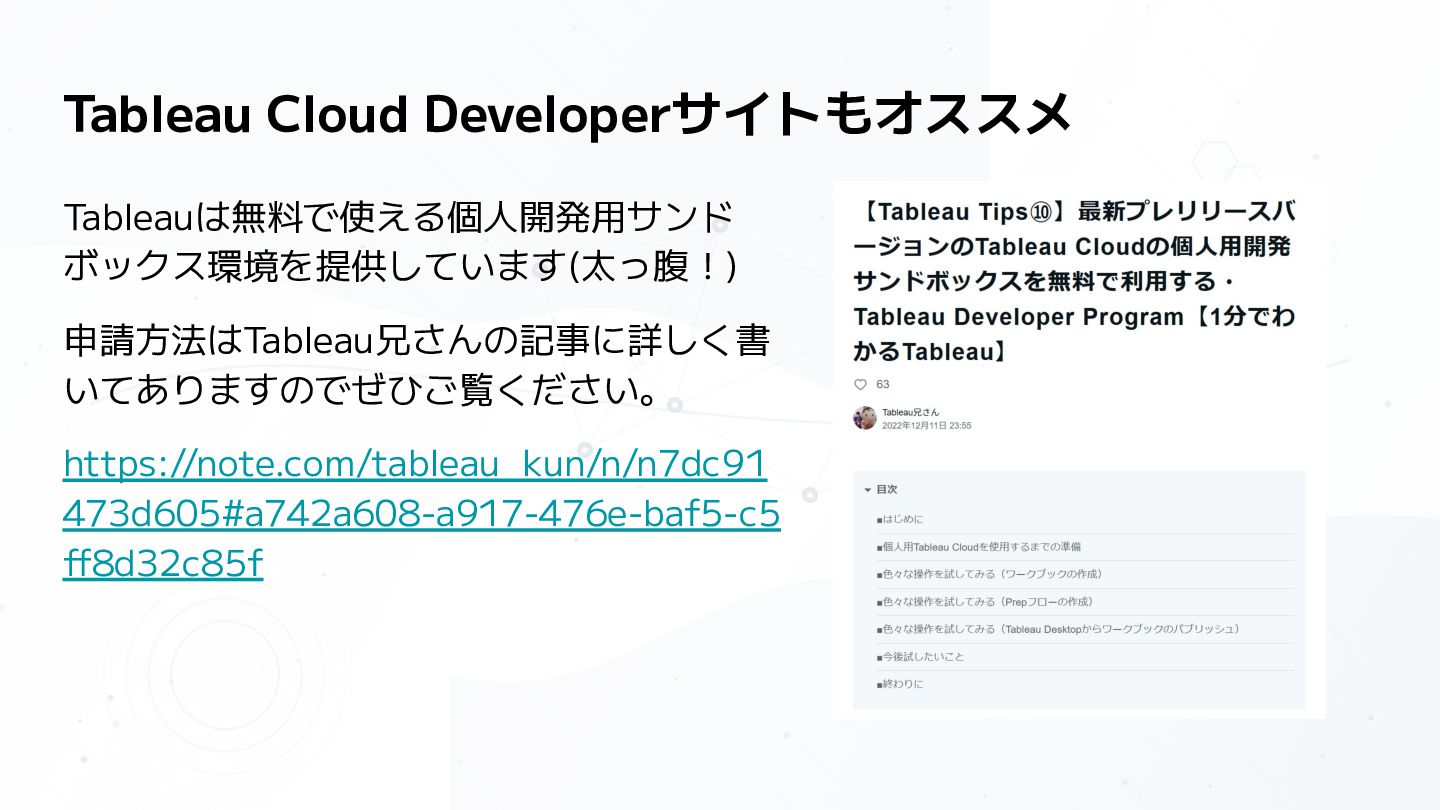1440x810 pixels.
Task: Click the paragraph about 無料で使える個人開発用サンドボックス環境
Action: [400, 241]
